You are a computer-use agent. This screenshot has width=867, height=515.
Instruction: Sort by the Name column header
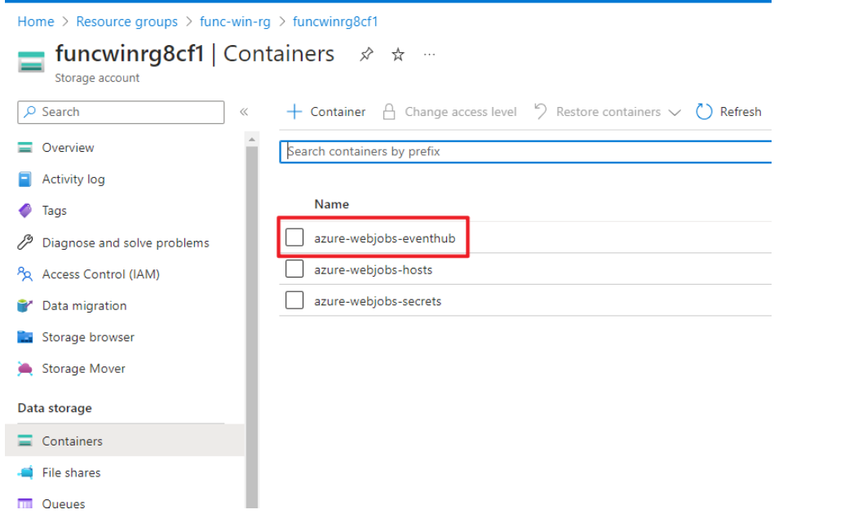click(331, 204)
